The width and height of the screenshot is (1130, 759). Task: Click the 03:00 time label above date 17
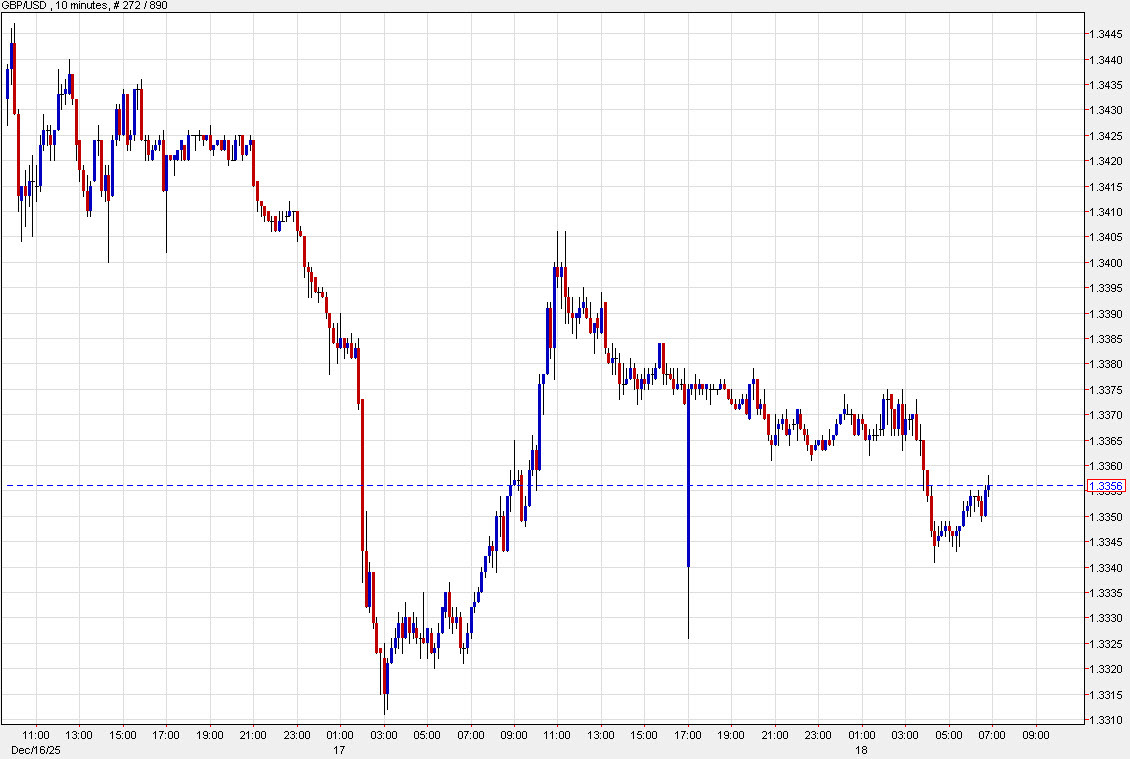383,736
